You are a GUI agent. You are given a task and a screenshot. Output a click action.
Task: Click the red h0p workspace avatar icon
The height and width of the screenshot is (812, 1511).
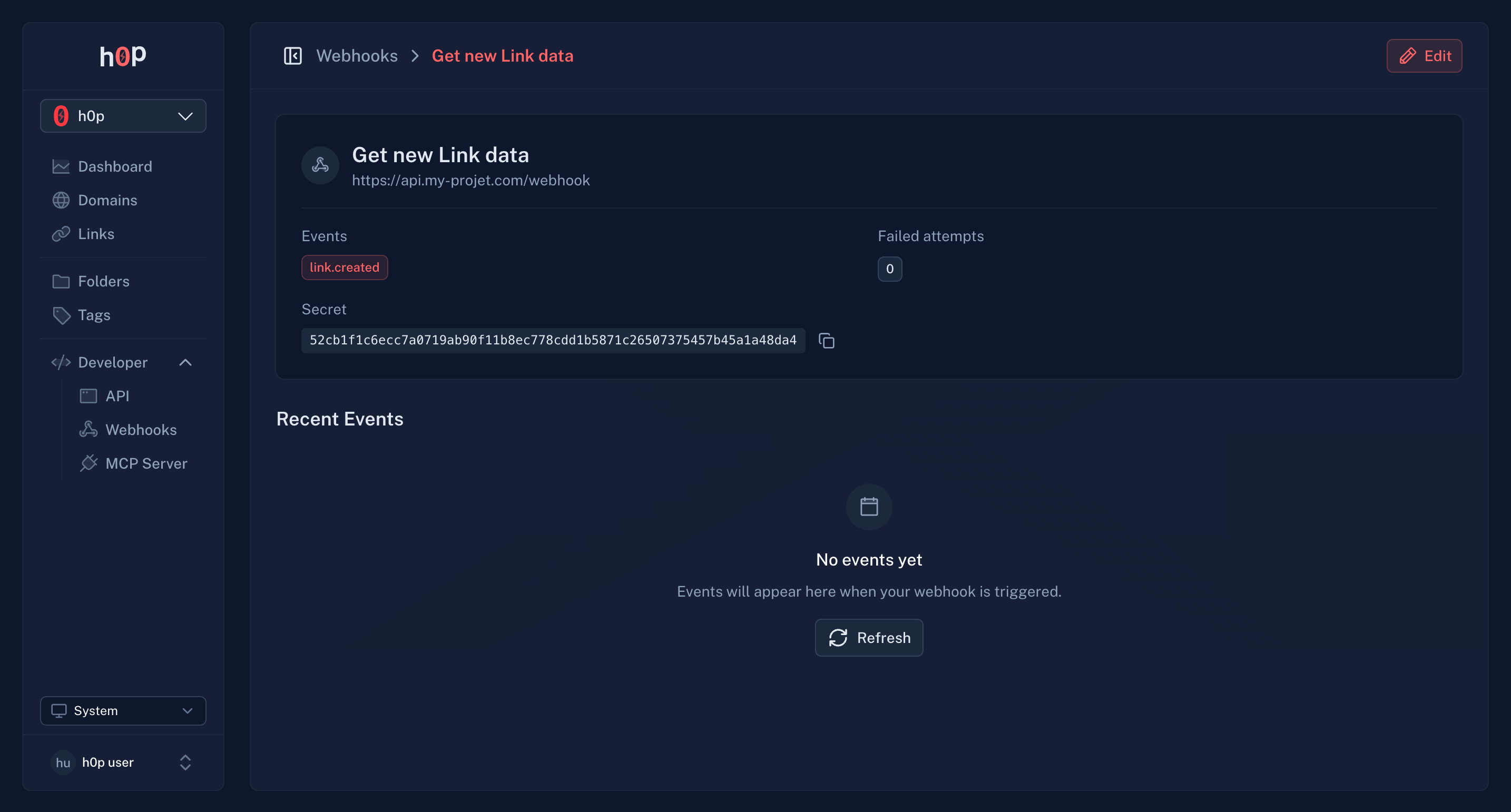click(x=61, y=116)
